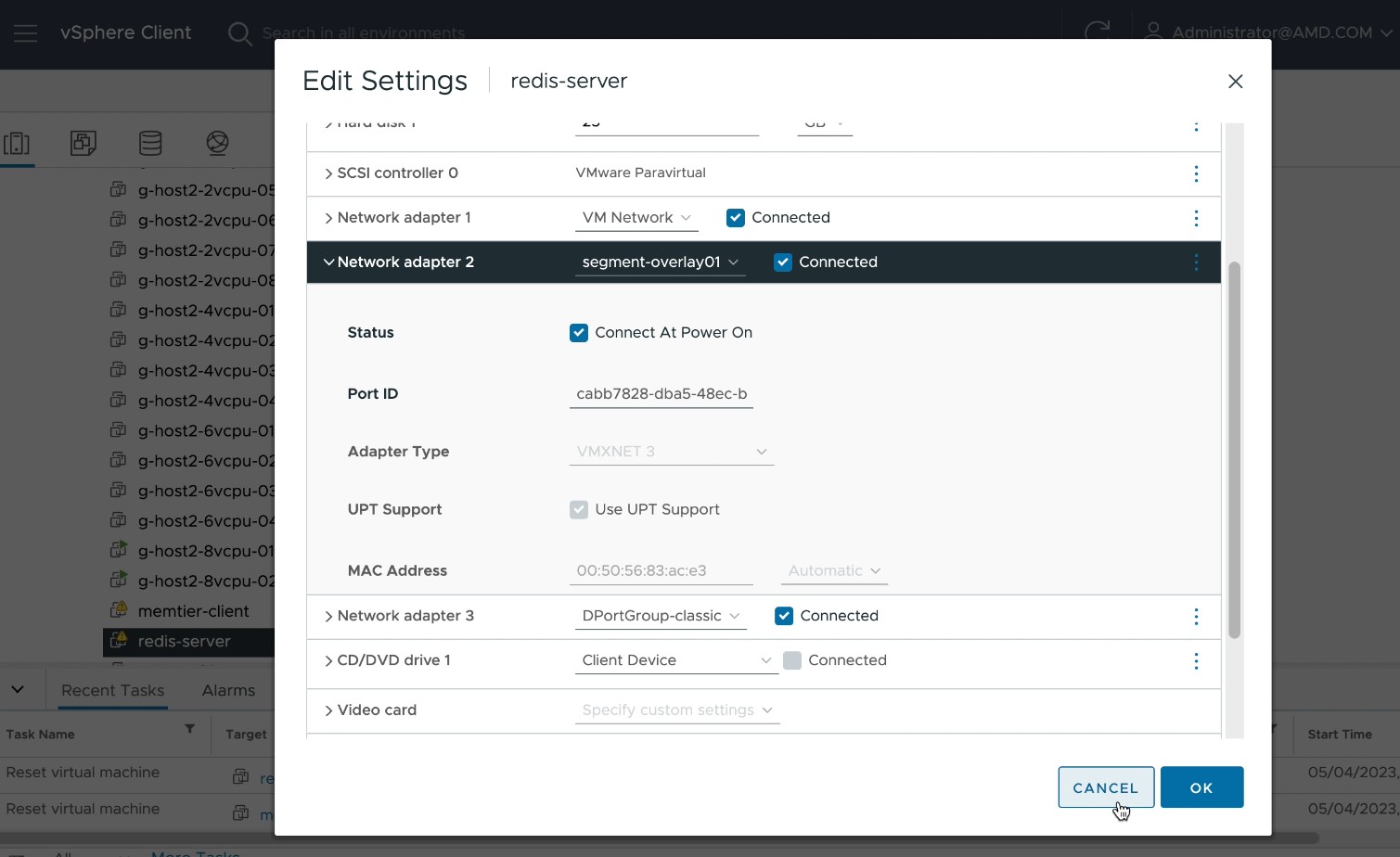Viewport: 1400px width, 857px height.
Task: Click the Port ID input field
Action: [x=661, y=394]
